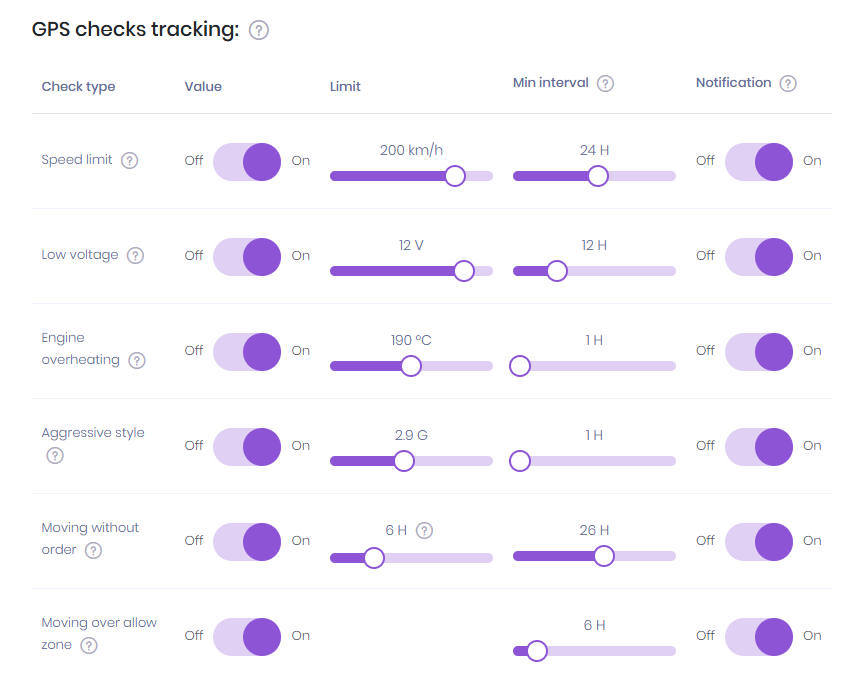Toggle Moving without order value switch
Image resolution: width=862 pixels, height=686 pixels.
click(247, 541)
